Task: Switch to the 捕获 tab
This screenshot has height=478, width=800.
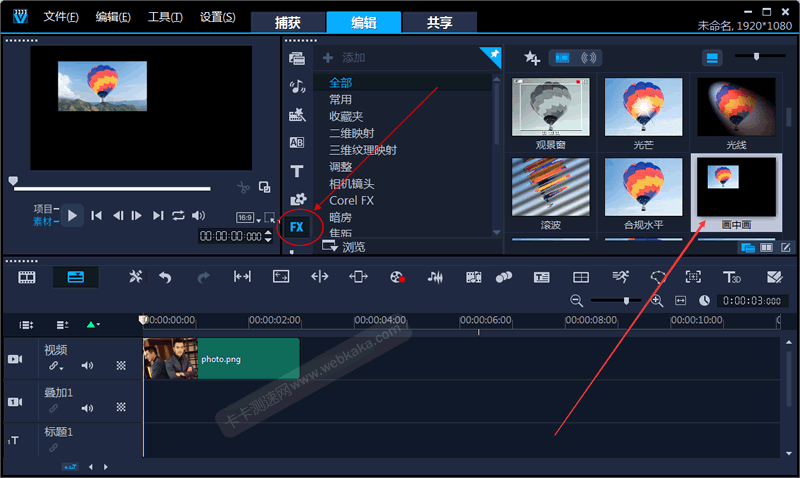Action: point(288,22)
